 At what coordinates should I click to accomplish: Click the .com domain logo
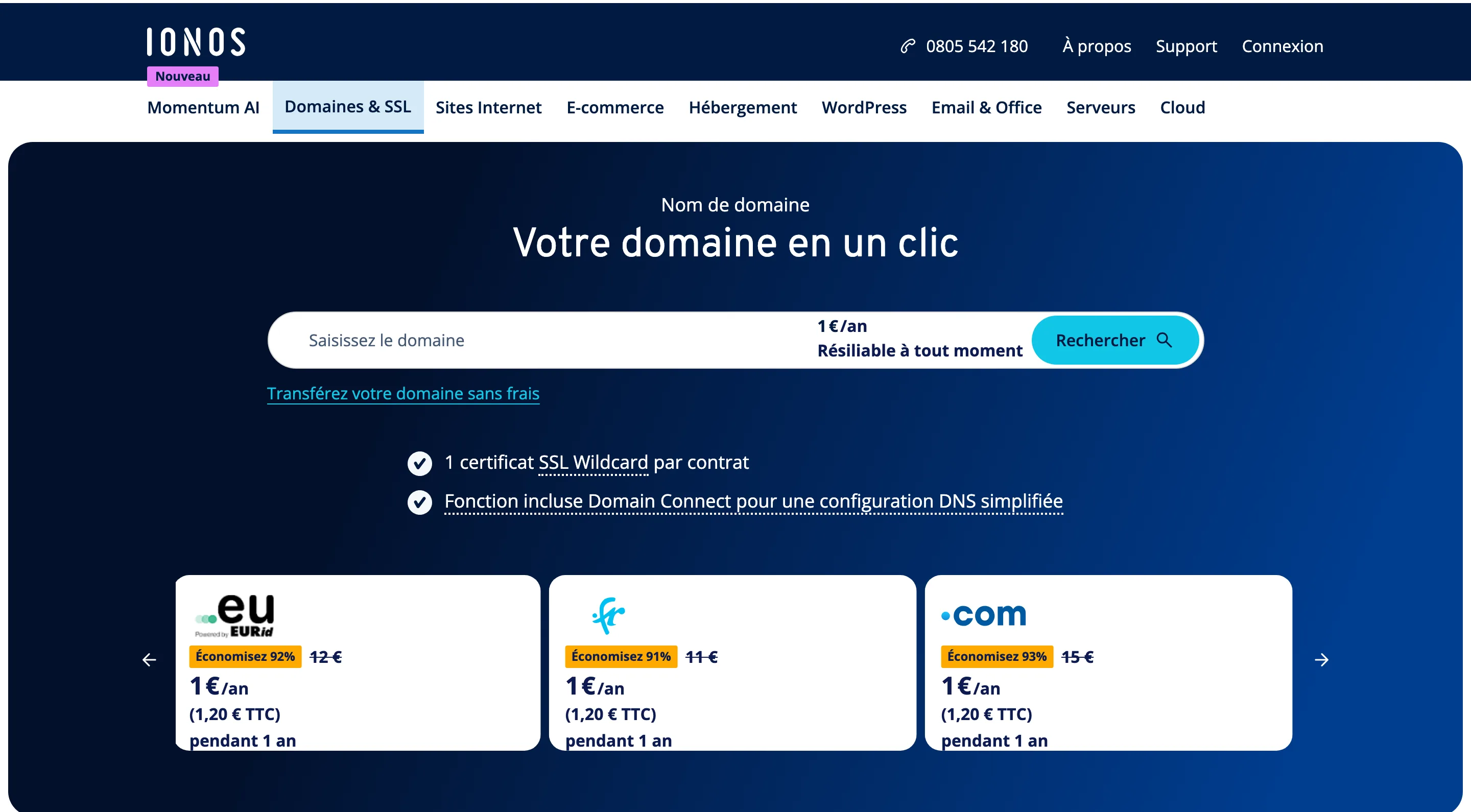(983, 615)
